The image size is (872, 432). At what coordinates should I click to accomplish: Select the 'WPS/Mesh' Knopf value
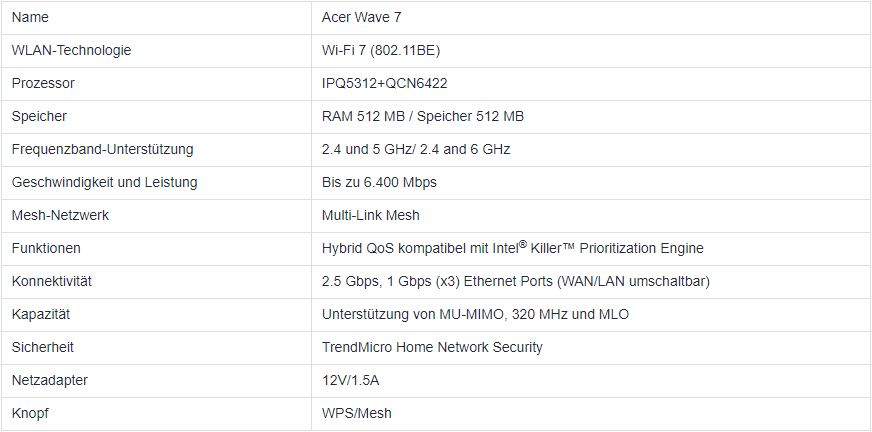(x=356, y=414)
